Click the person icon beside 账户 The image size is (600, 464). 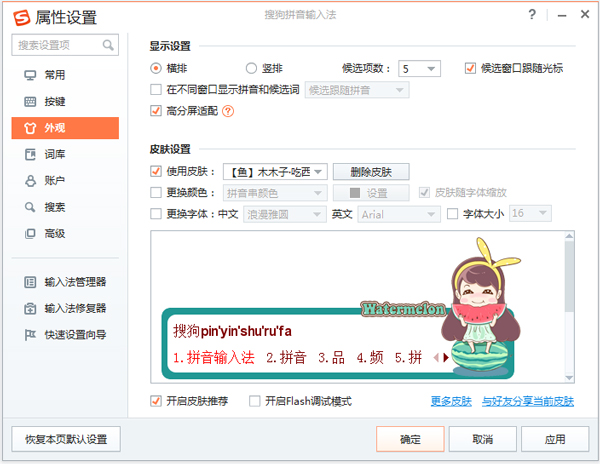pos(30,181)
